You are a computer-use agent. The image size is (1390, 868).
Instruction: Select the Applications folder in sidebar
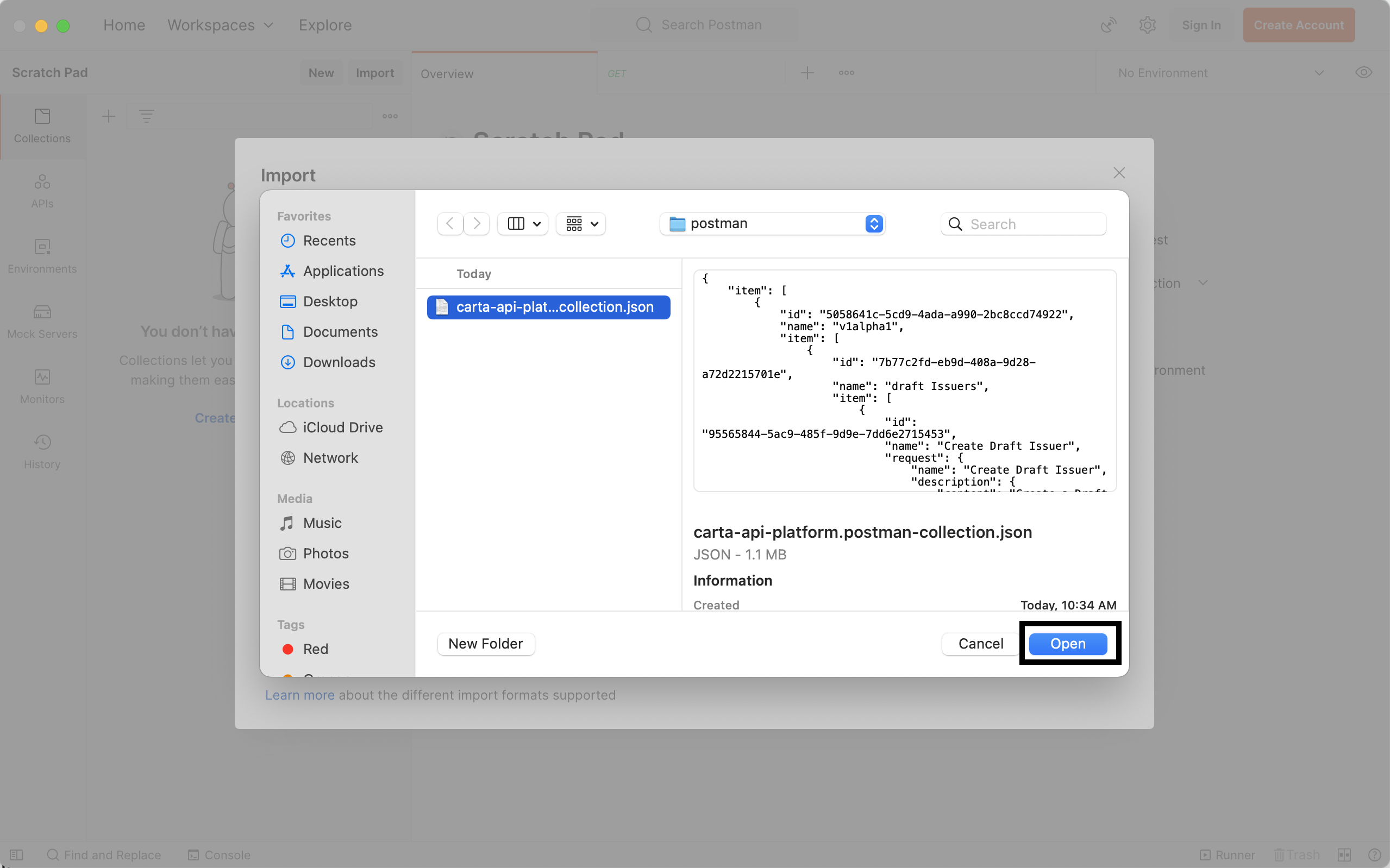pos(343,271)
